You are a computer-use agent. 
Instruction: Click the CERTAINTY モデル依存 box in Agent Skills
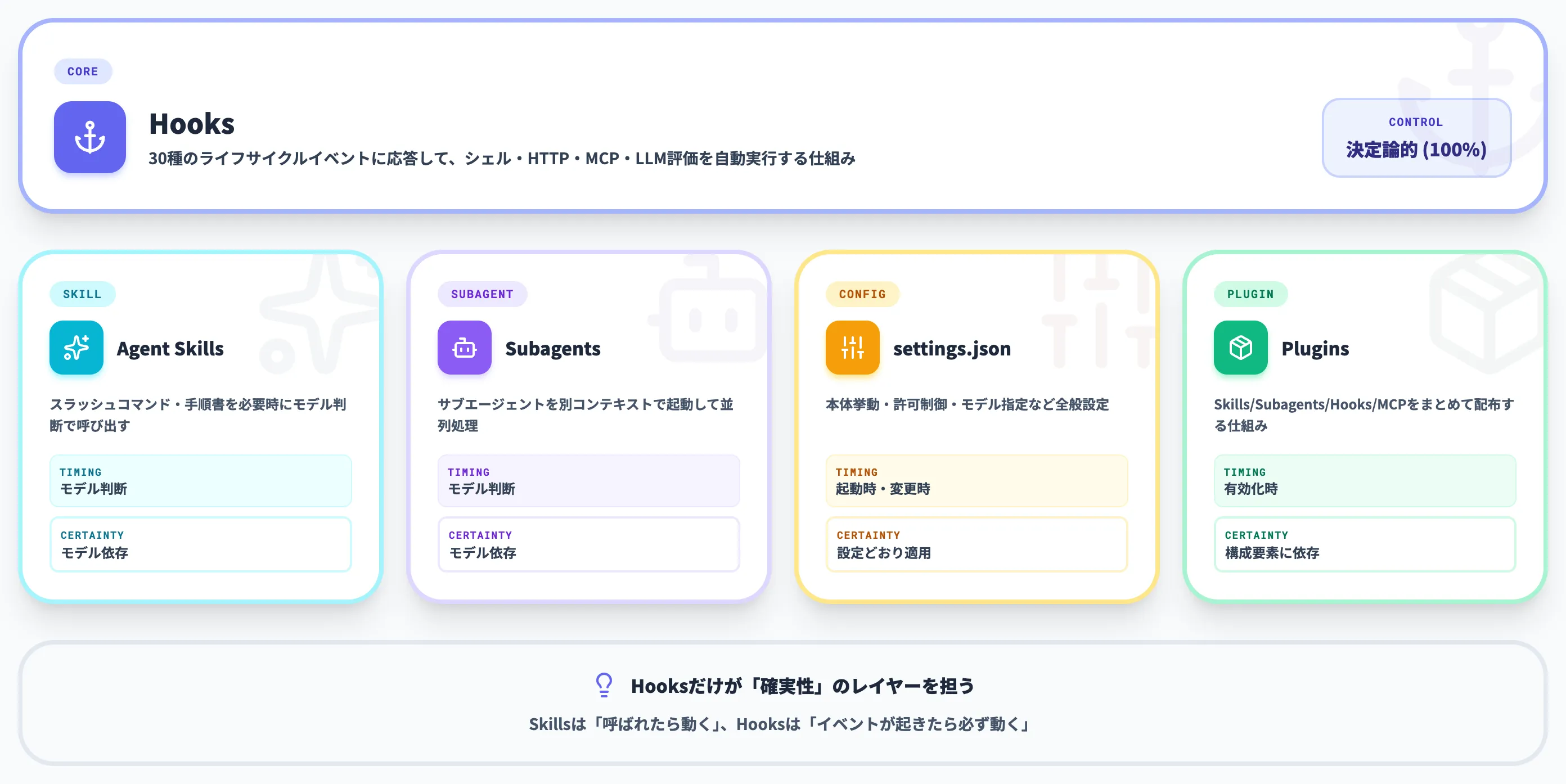pyautogui.click(x=201, y=544)
